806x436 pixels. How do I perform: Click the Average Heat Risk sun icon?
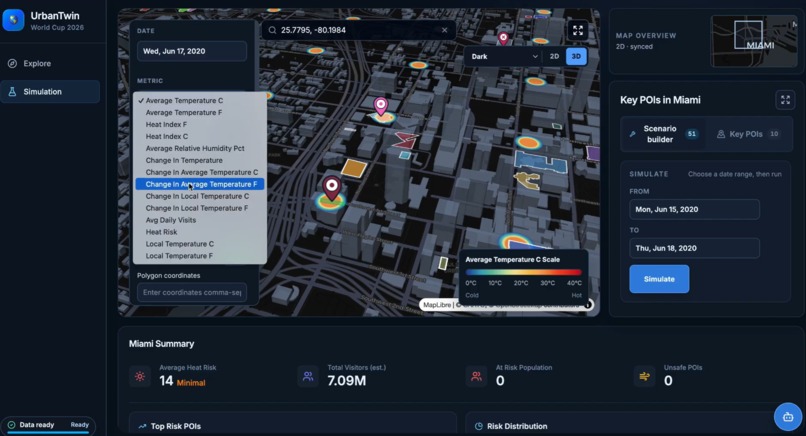coord(140,376)
